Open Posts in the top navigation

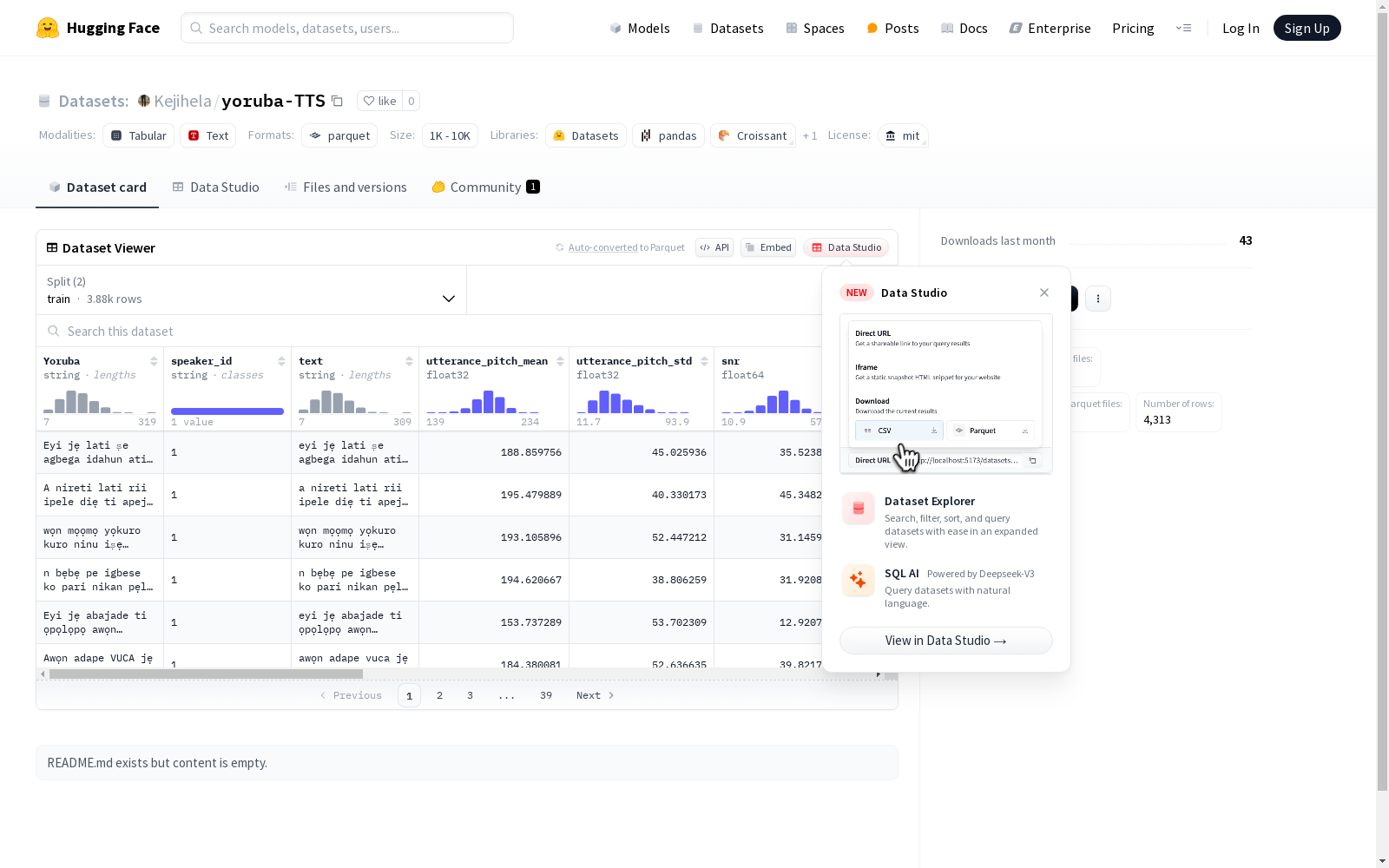(x=892, y=28)
